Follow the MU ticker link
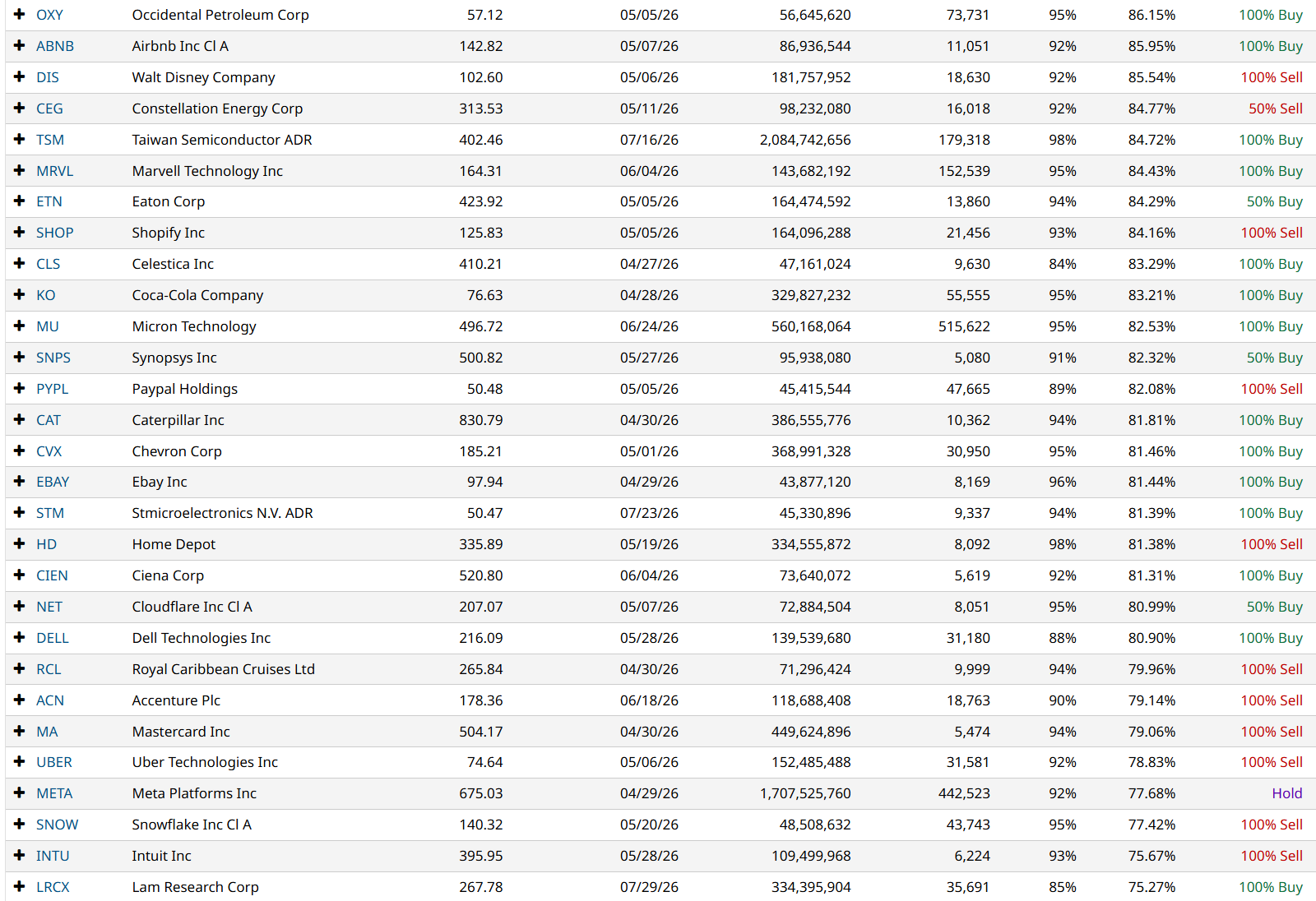Screen dimensions: 1316x901 point(48,326)
